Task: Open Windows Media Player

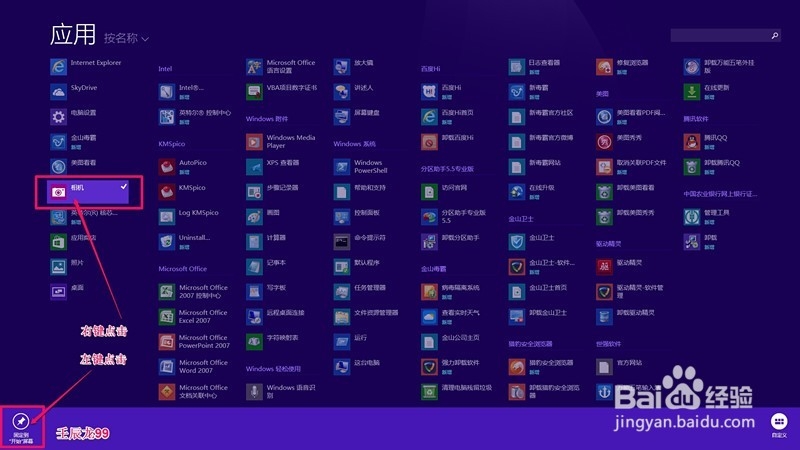Action: coord(281,141)
